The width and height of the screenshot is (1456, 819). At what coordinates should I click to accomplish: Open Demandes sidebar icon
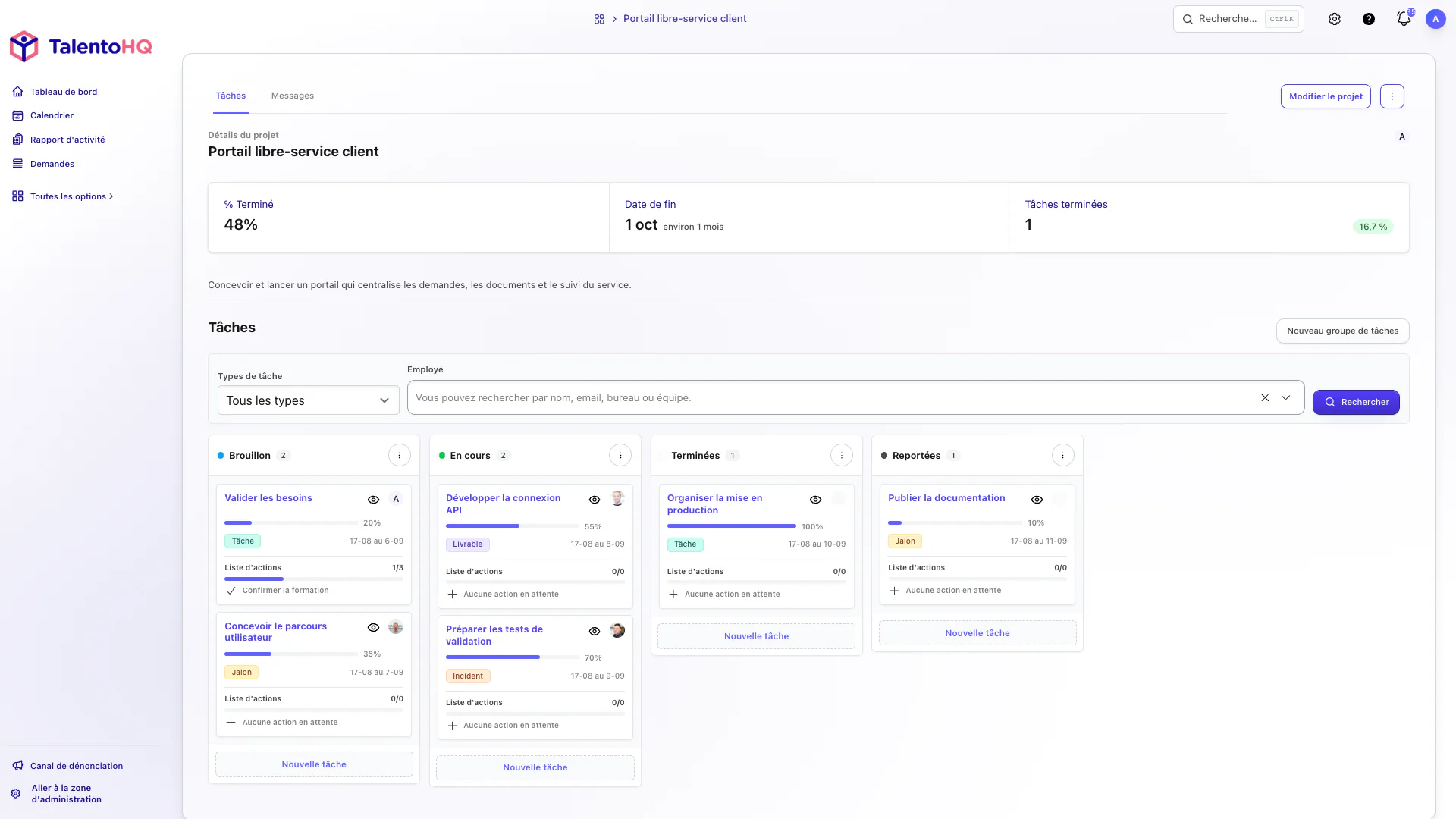17,164
